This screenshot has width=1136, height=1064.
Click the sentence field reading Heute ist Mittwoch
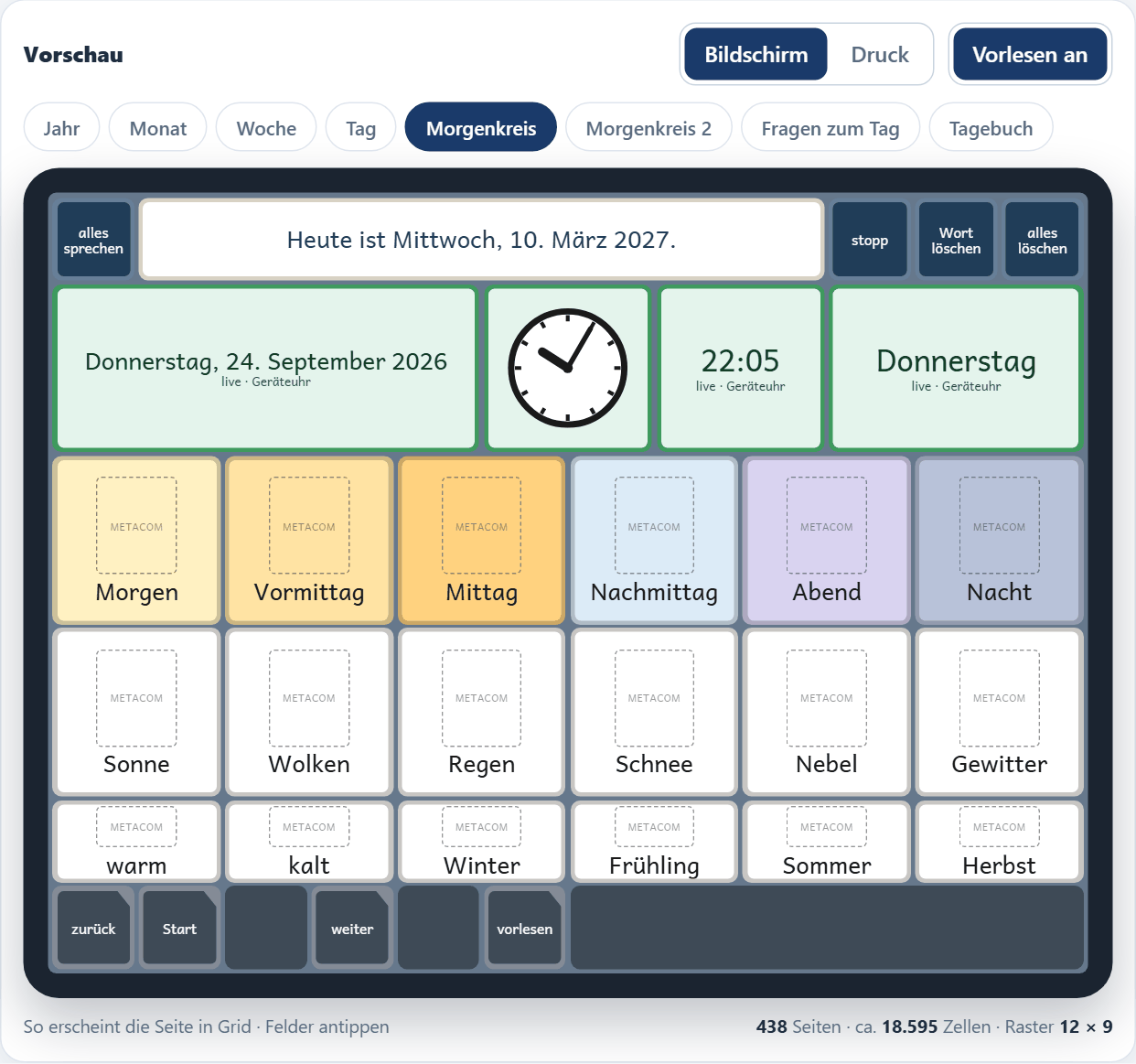point(482,240)
